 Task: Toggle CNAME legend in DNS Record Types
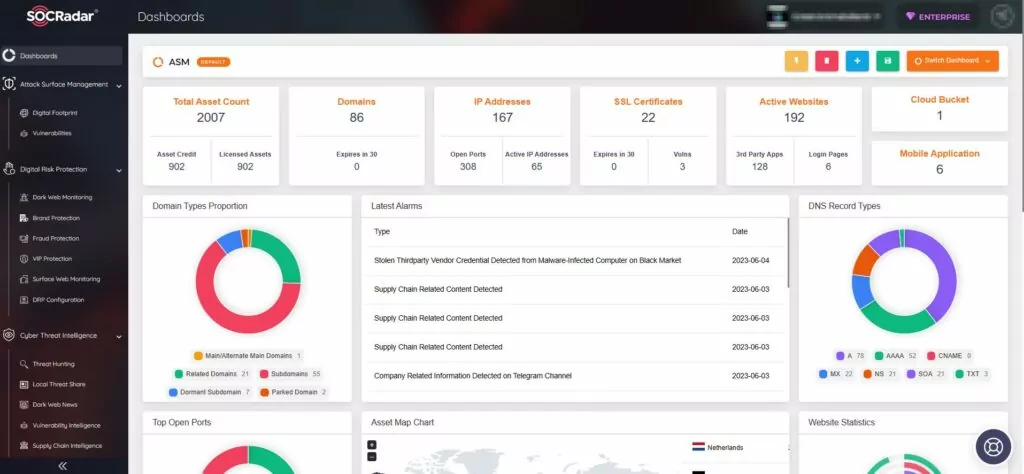(949, 356)
